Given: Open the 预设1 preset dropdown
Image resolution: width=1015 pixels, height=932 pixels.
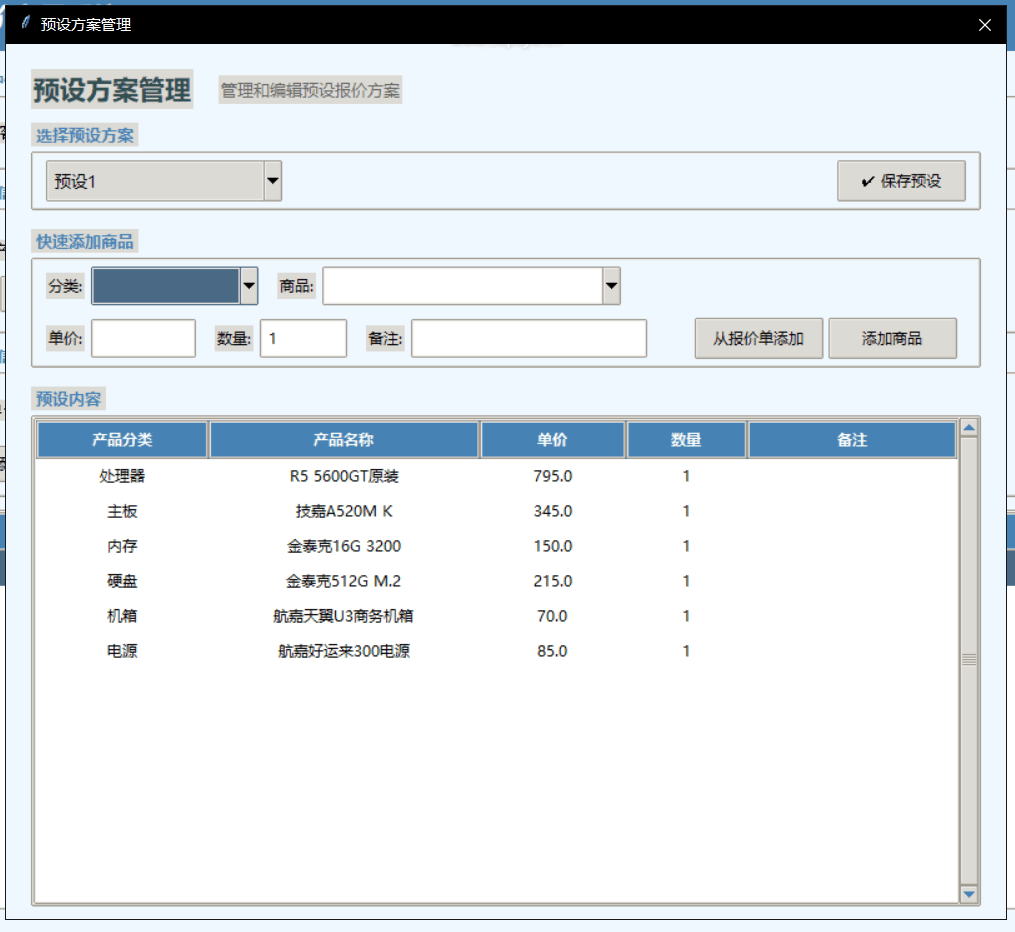Looking at the screenshot, I should [272, 182].
